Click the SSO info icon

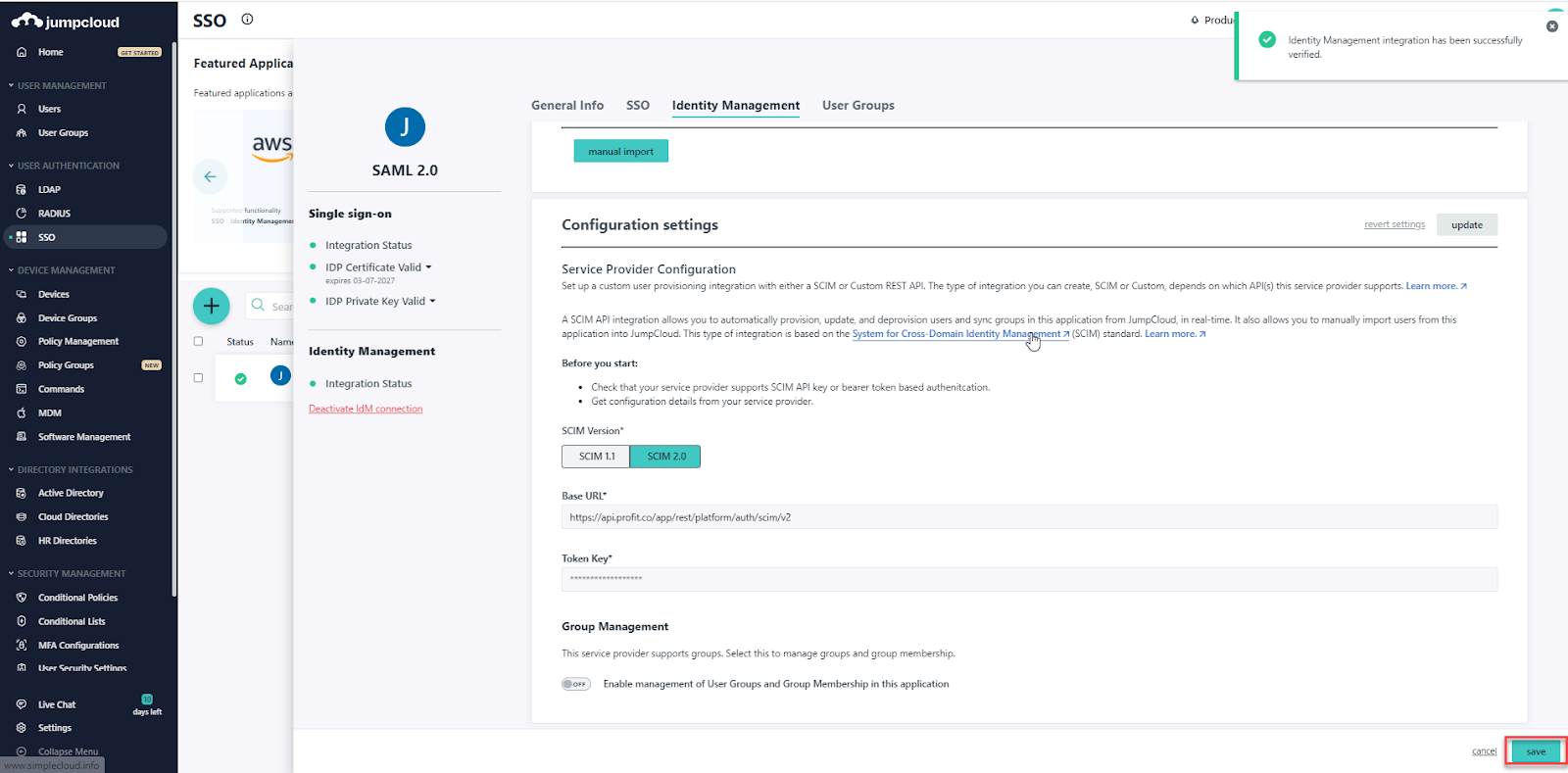pos(247,20)
